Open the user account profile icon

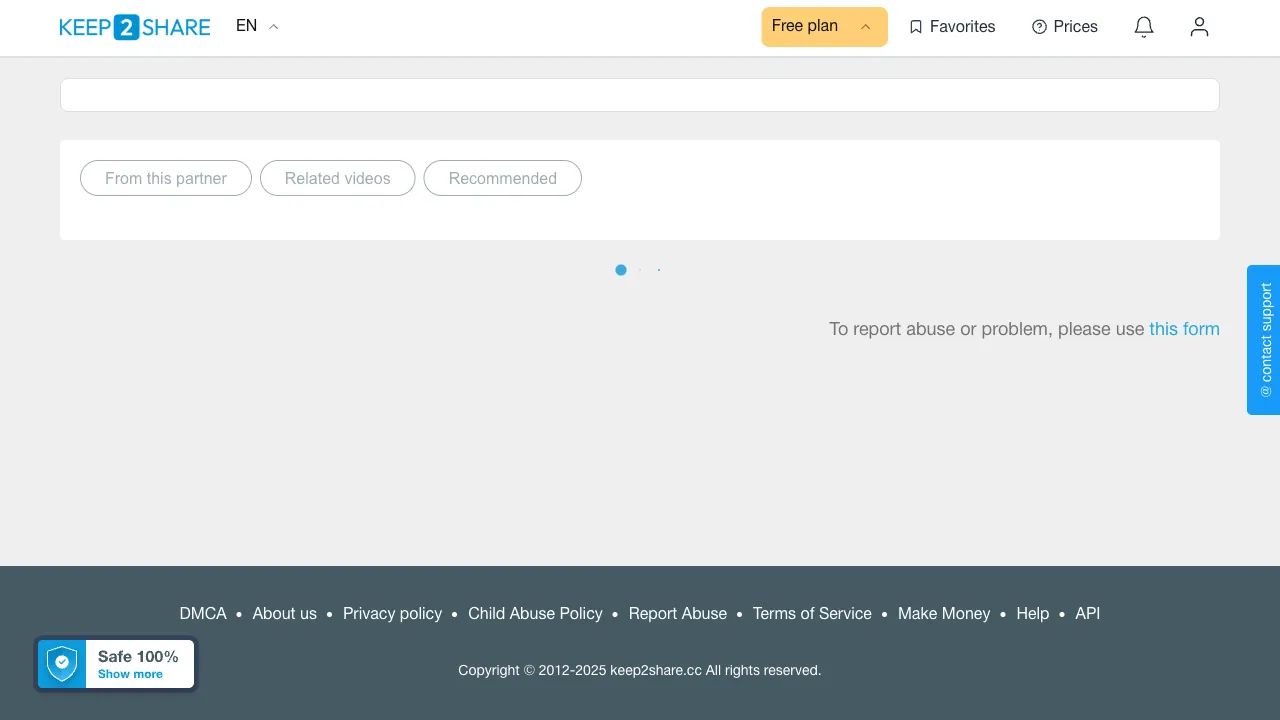[x=1199, y=27]
